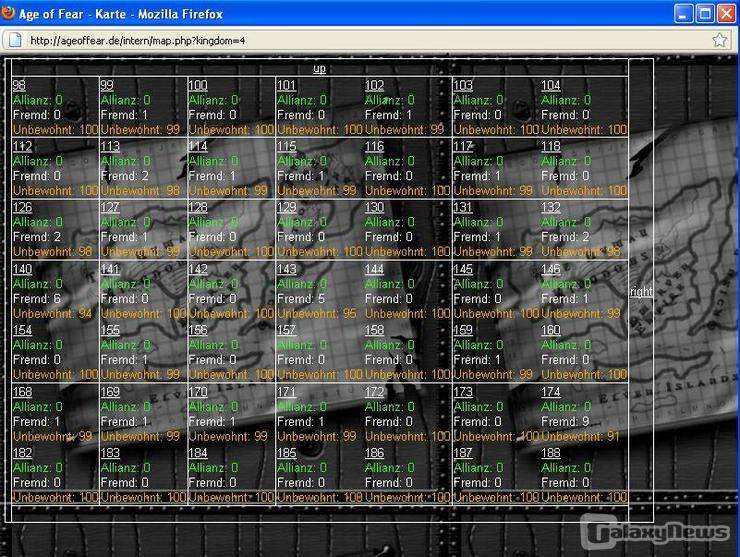Click 'Fremd: 9' in sector 174
Viewport: 740px width, 557px height.
(x=565, y=421)
